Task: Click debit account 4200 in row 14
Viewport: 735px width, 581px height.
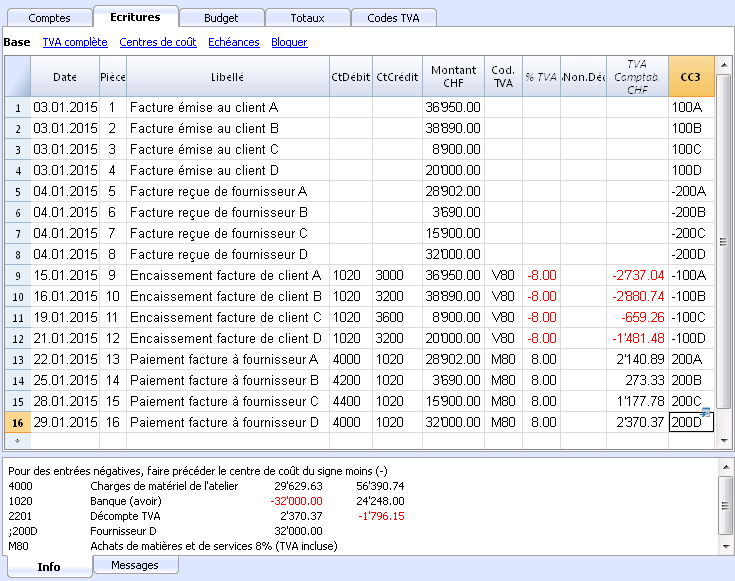Action: (351, 380)
